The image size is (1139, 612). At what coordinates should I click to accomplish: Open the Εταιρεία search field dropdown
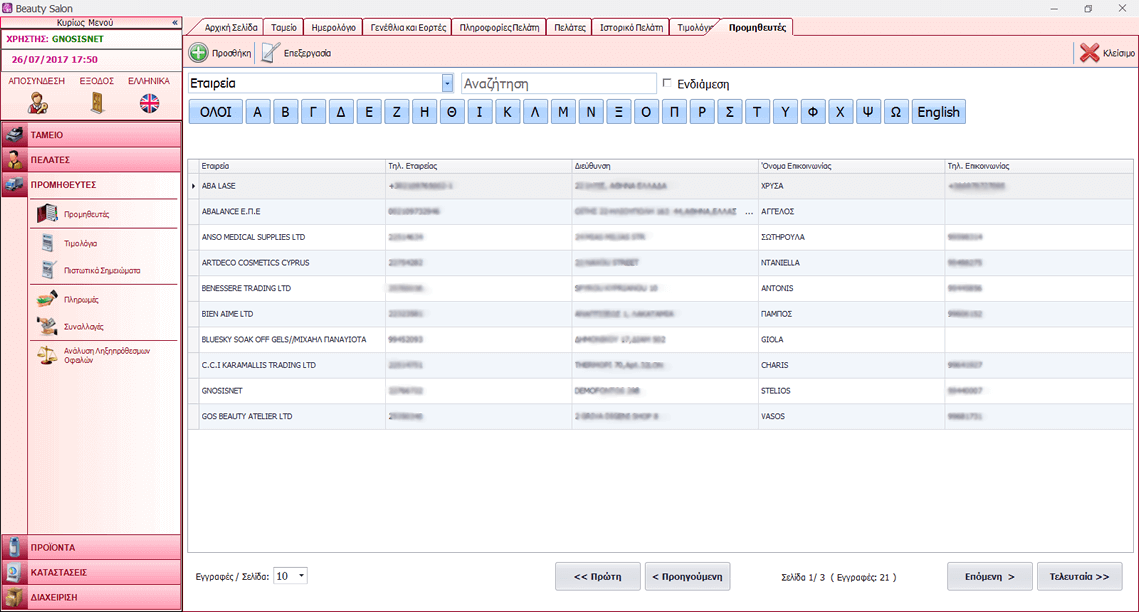click(x=447, y=84)
